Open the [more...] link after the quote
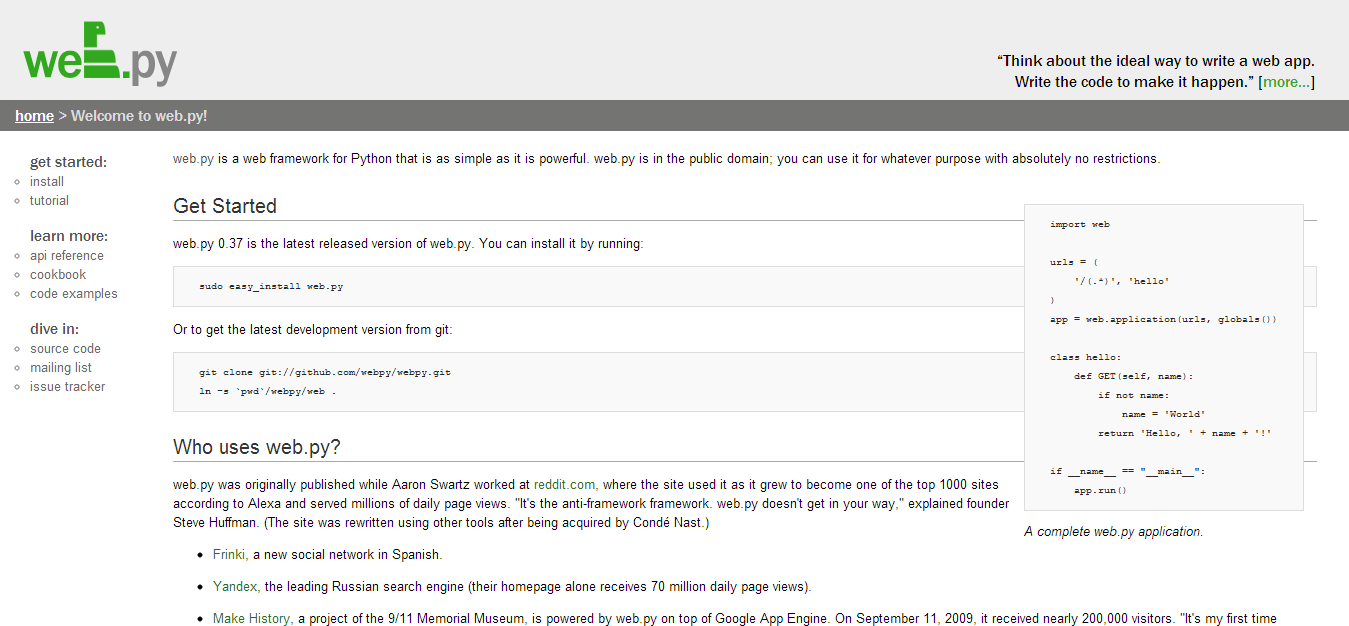 (1286, 82)
